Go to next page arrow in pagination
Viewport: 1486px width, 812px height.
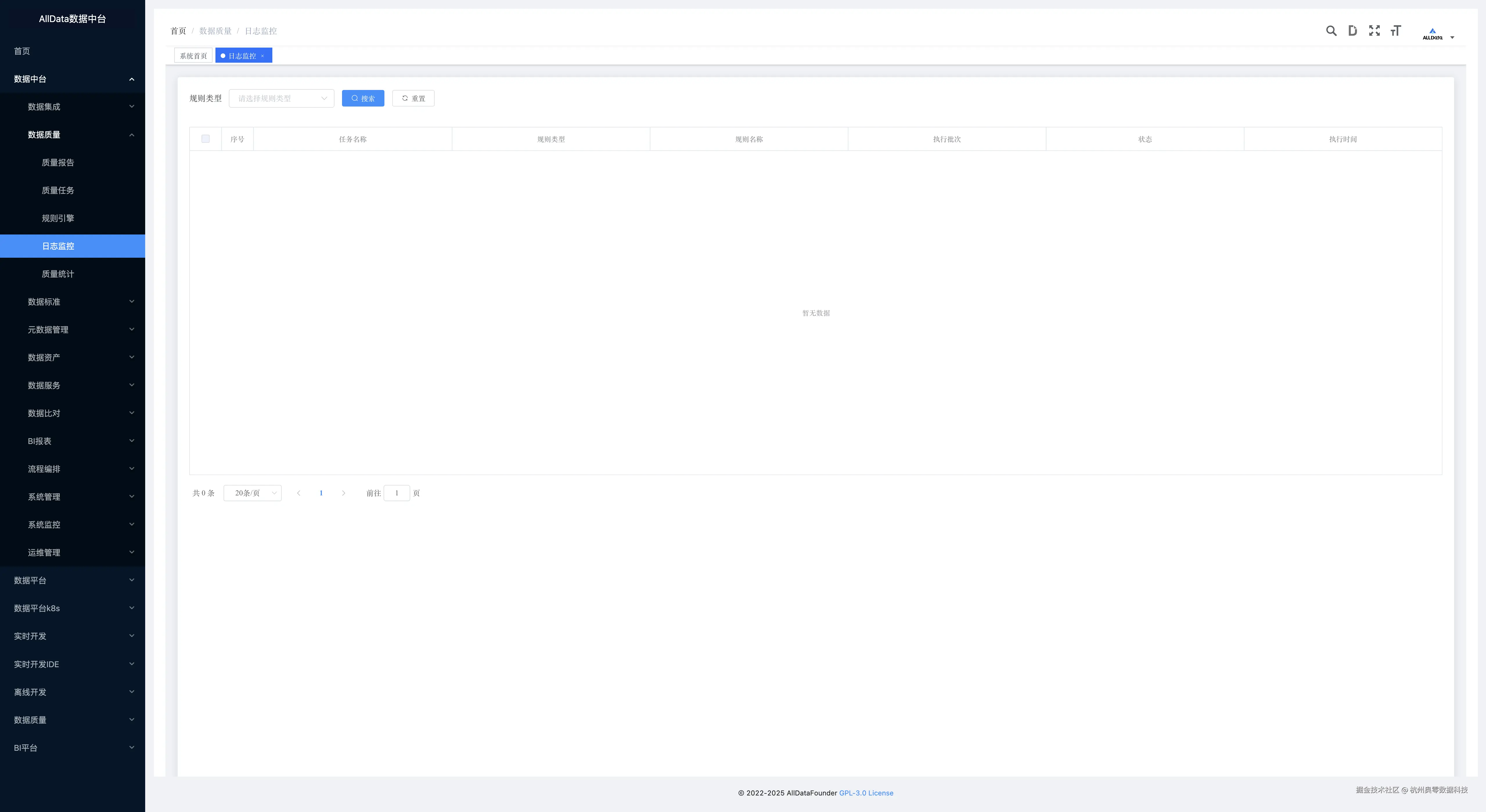(x=343, y=493)
